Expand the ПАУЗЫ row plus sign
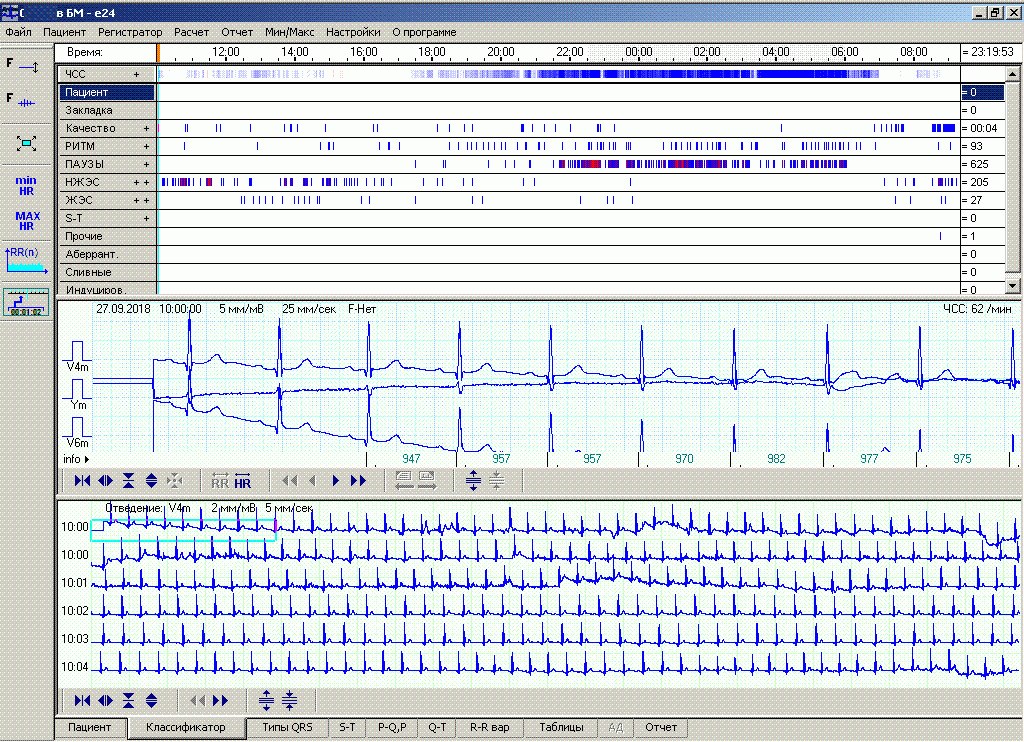 [x=146, y=165]
